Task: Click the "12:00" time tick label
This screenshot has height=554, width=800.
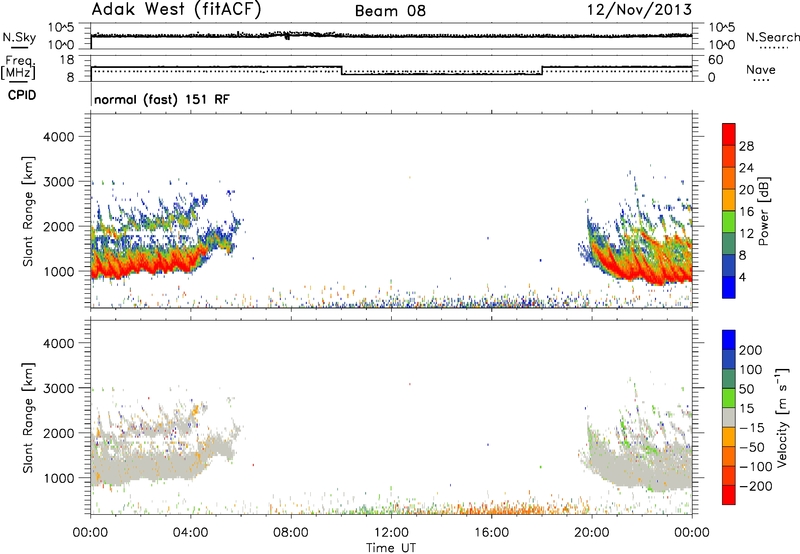Action: (x=391, y=533)
